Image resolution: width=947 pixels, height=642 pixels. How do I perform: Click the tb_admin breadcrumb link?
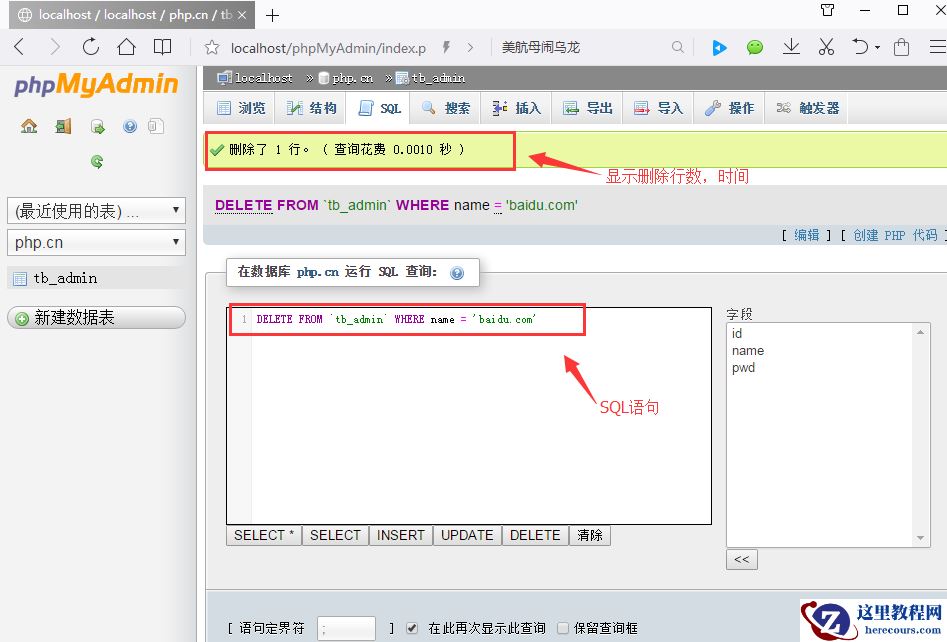pos(438,78)
